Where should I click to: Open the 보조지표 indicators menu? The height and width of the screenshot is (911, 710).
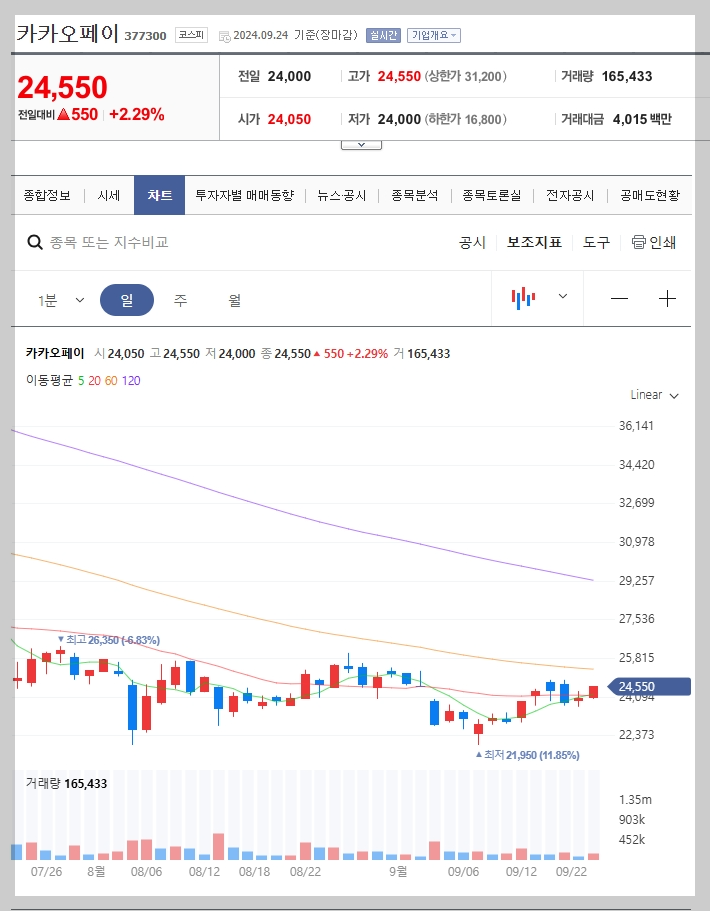pos(531,242)
